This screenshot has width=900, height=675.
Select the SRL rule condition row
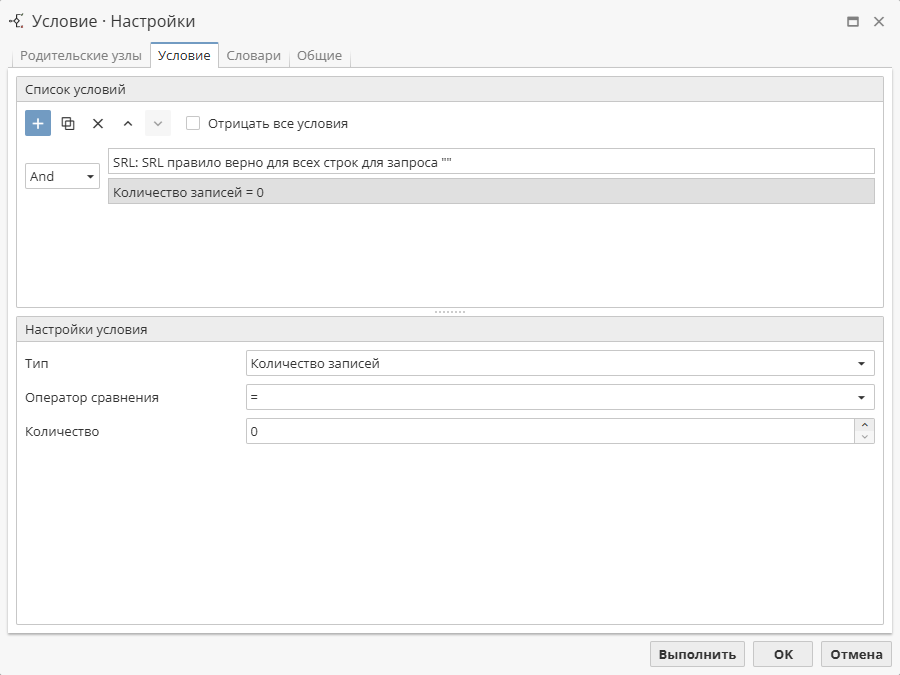(490, 161)
